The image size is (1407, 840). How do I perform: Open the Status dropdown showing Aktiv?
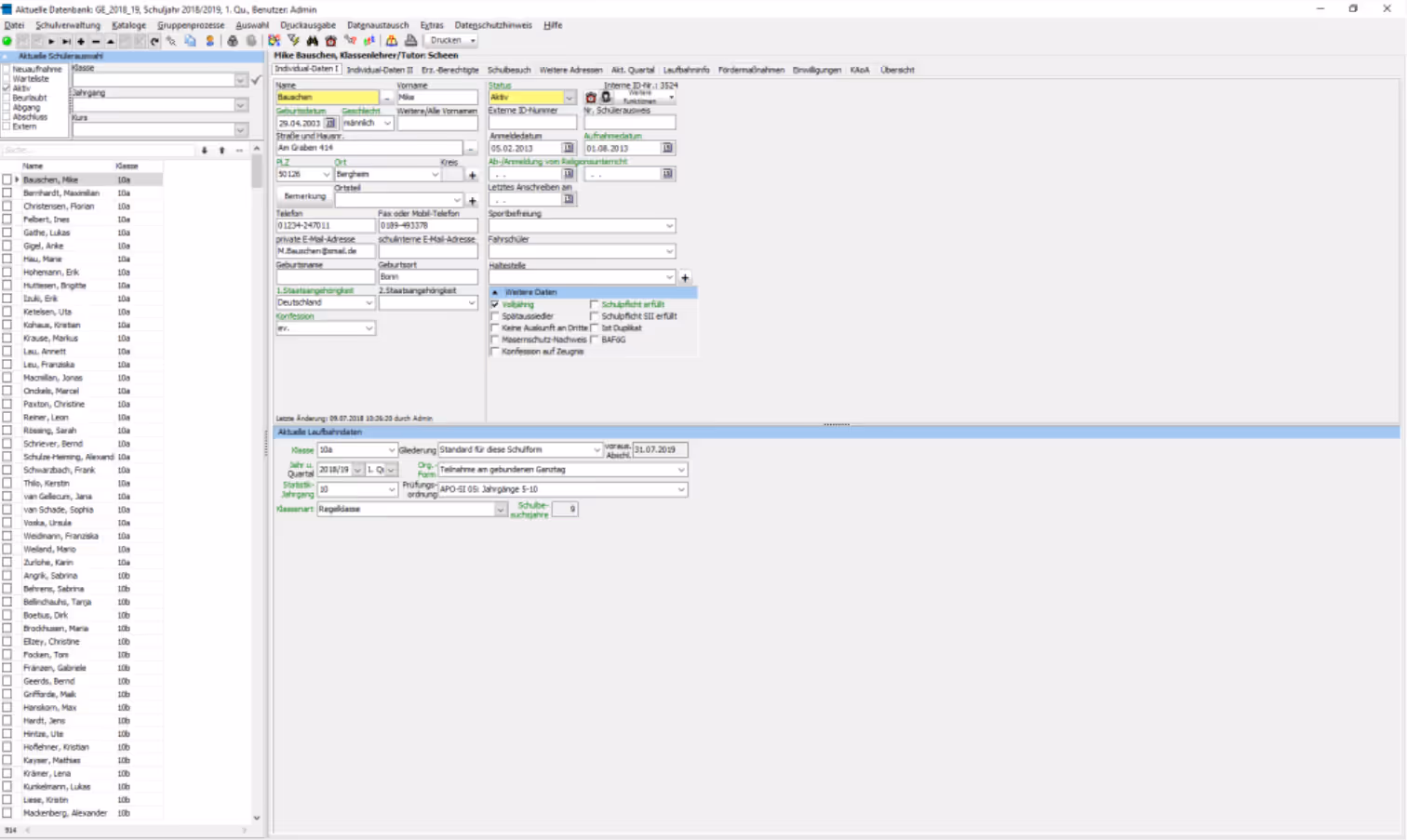pos(569,97)
